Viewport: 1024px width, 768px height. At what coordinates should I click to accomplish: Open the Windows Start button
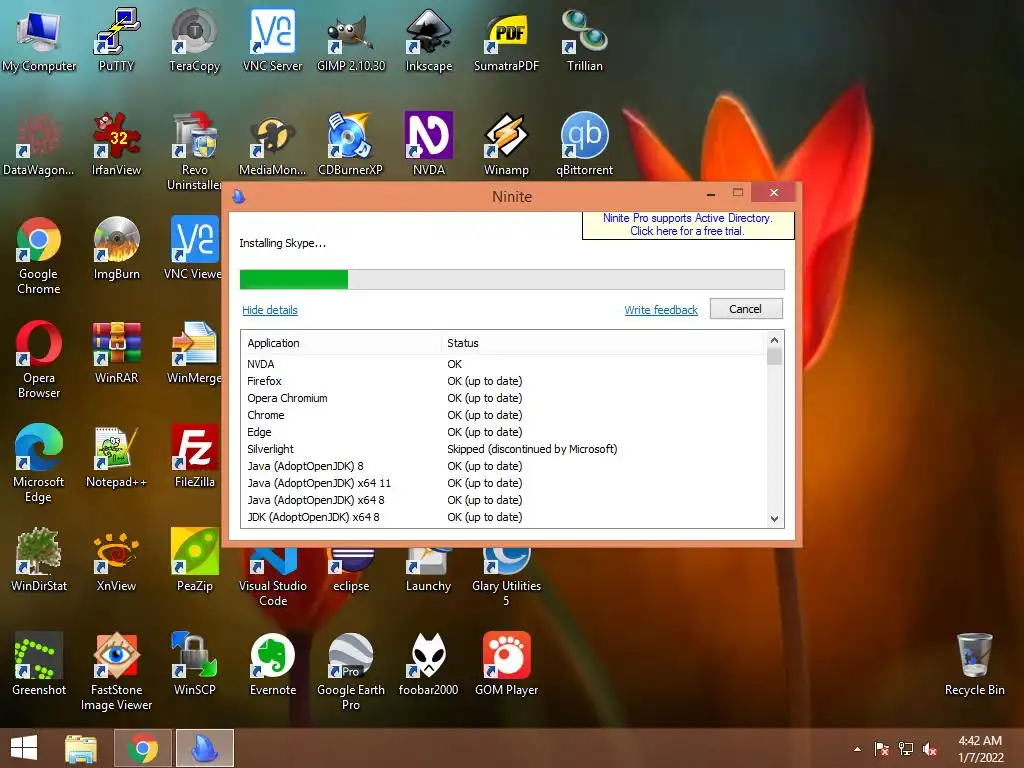pos(24,748)
